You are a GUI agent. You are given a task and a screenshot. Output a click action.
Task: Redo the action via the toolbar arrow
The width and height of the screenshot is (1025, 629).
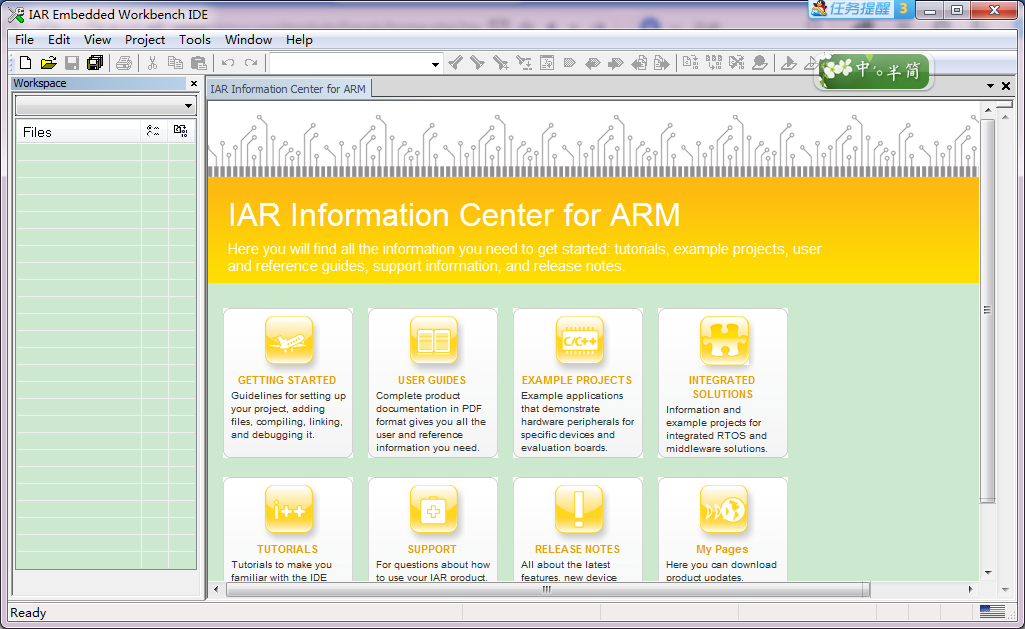pos(250,63)
